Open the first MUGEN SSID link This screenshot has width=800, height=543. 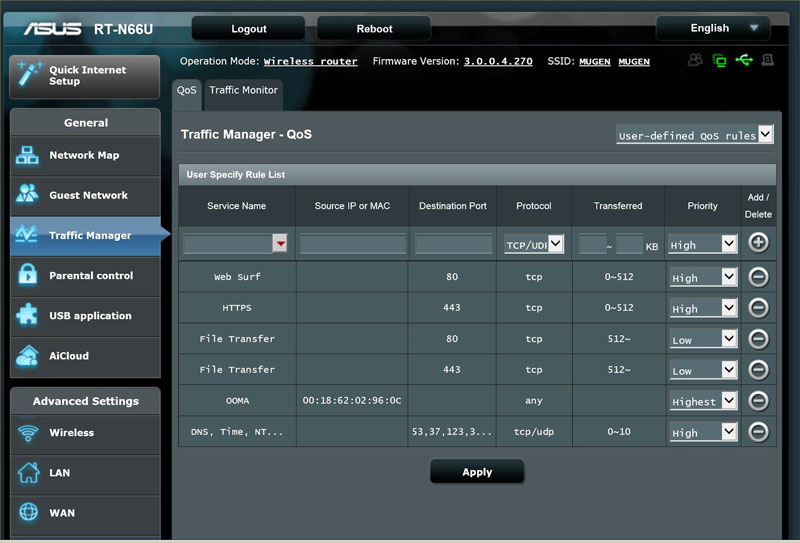click(595, 61)
